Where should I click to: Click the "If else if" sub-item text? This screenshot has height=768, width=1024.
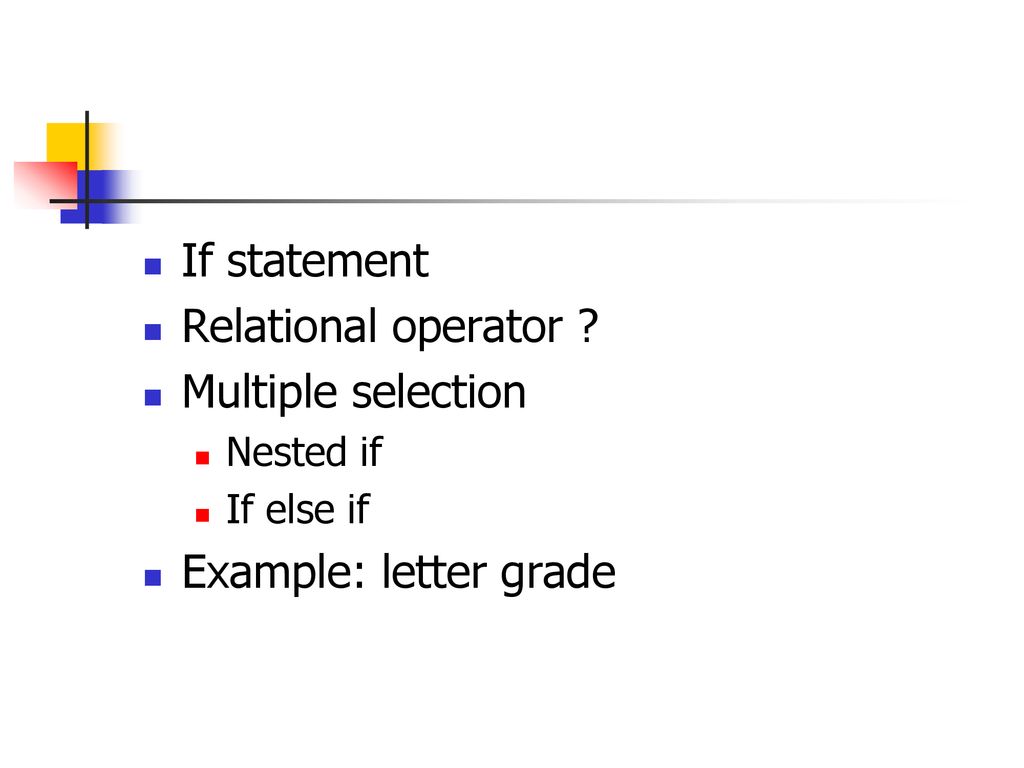tap(298, 509)
